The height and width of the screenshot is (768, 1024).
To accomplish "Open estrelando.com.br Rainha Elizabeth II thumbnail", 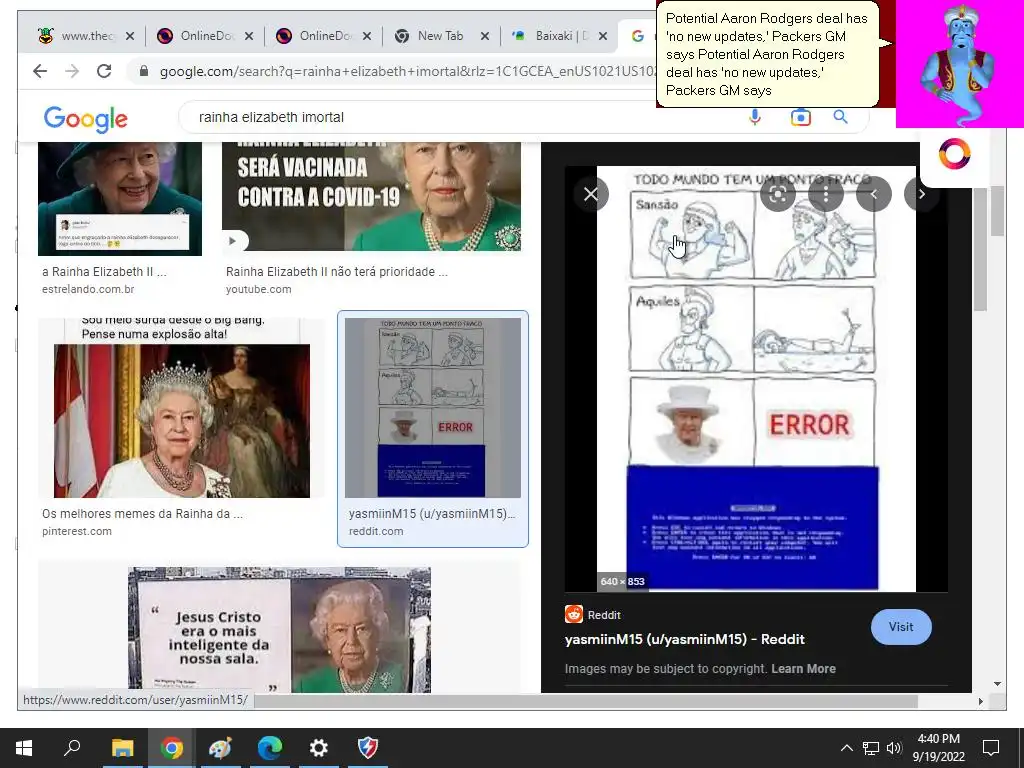I will (120, 199).
